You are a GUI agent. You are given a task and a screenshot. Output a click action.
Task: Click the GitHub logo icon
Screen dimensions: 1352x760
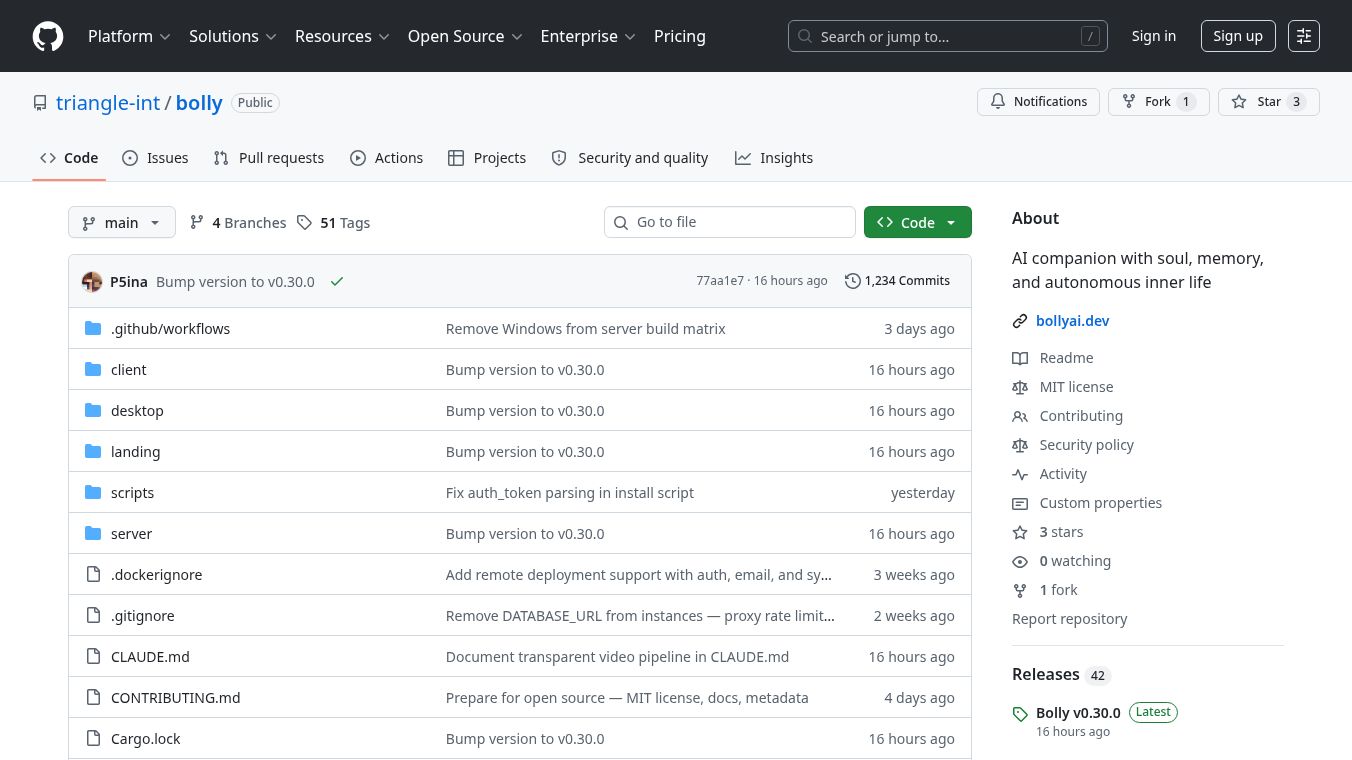tap(48, 36)
